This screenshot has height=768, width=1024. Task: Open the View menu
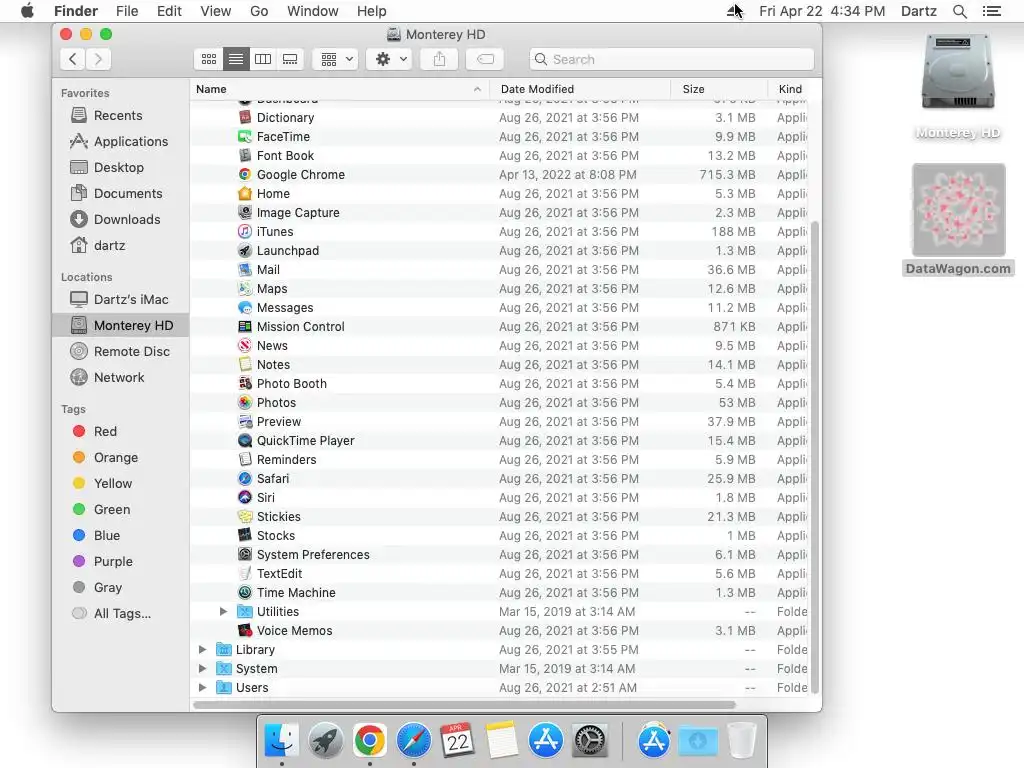216,11
